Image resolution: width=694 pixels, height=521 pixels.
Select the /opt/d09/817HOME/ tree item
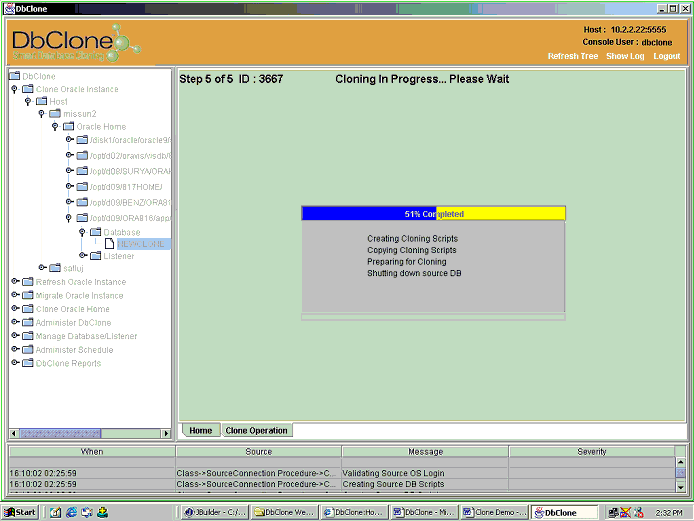pyautogui.click(x=126, y=187)
